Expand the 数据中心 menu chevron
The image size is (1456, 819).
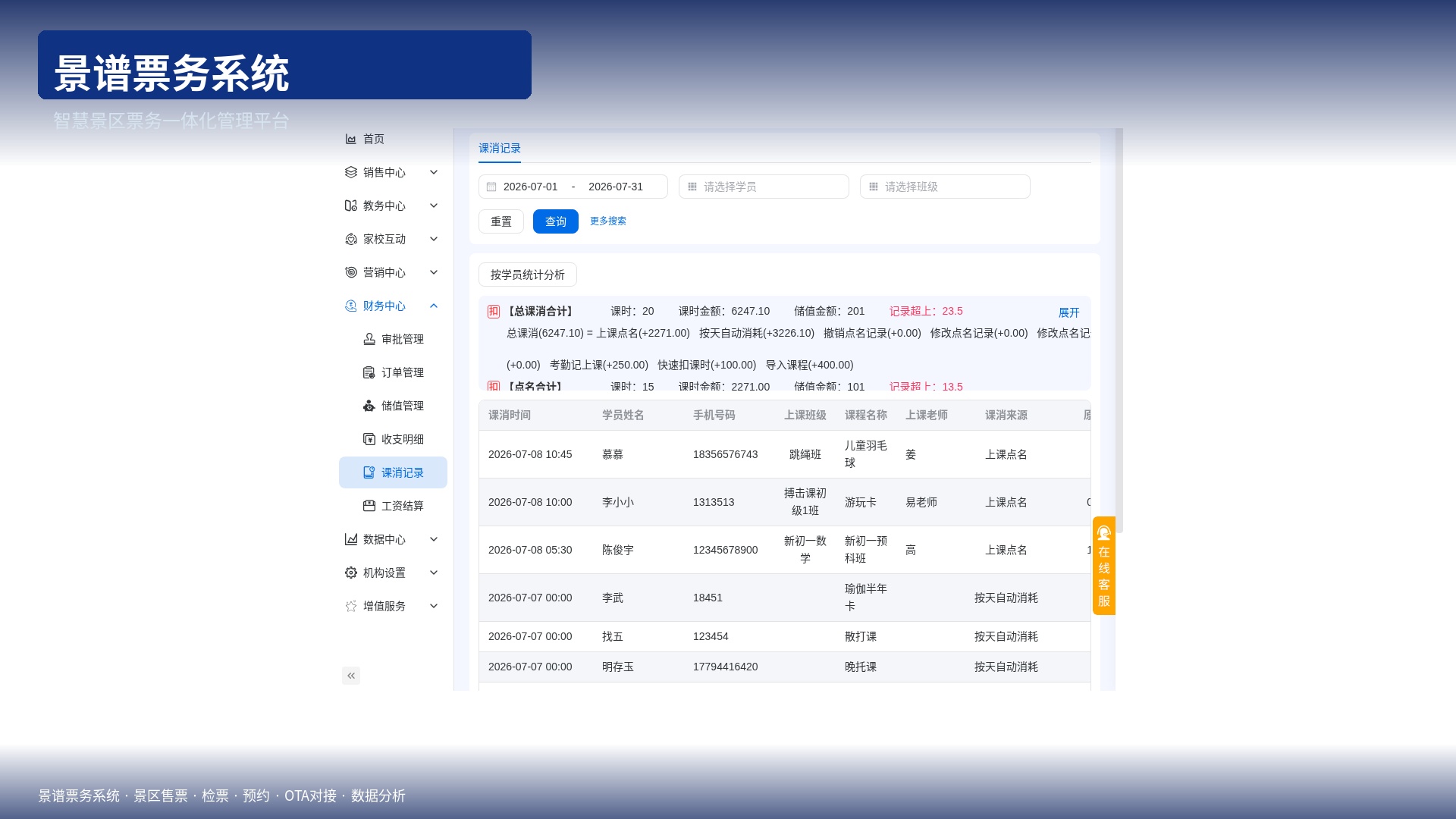434,539
